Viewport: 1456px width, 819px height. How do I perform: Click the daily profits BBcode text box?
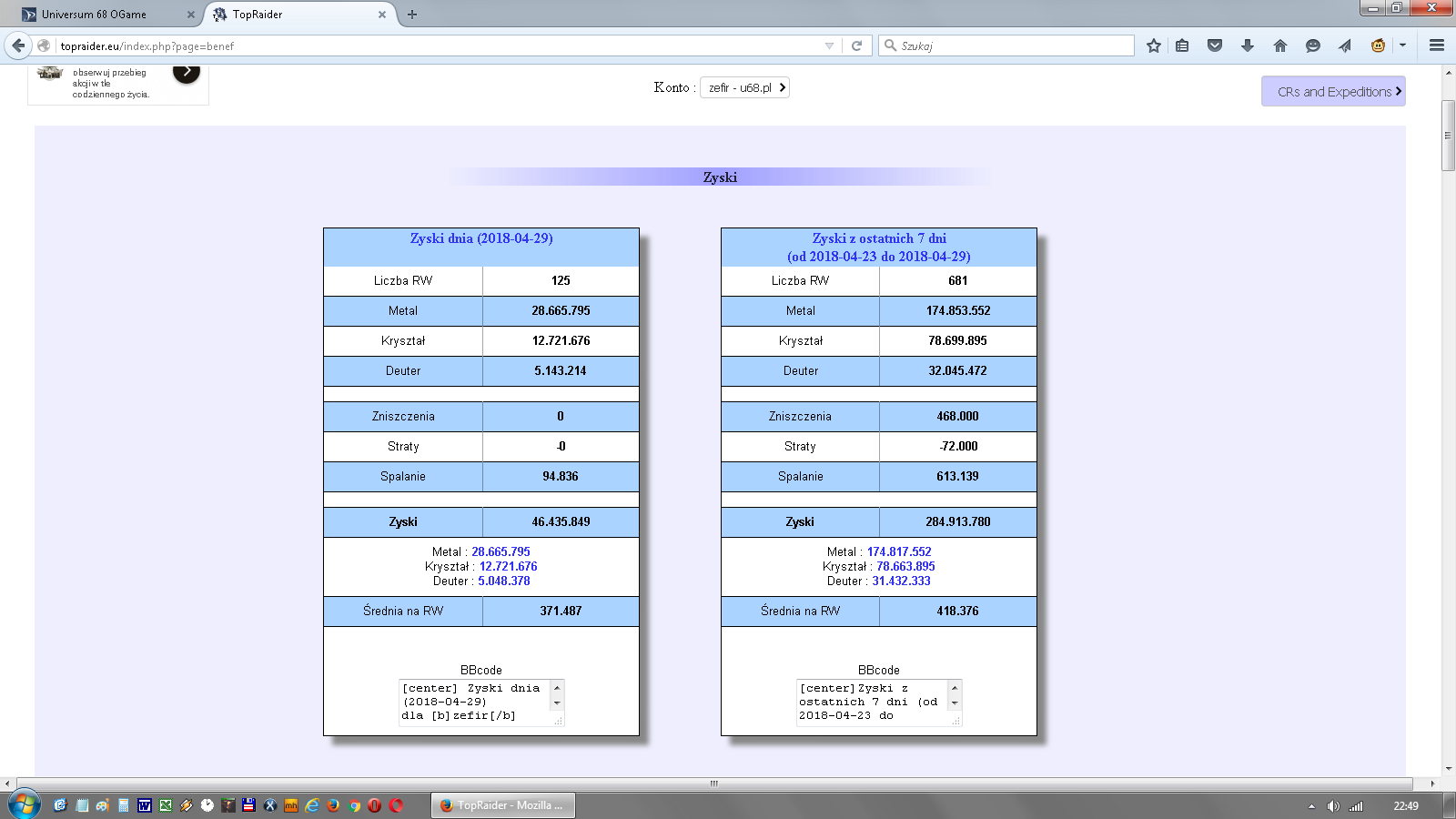[x=475, y=703]
